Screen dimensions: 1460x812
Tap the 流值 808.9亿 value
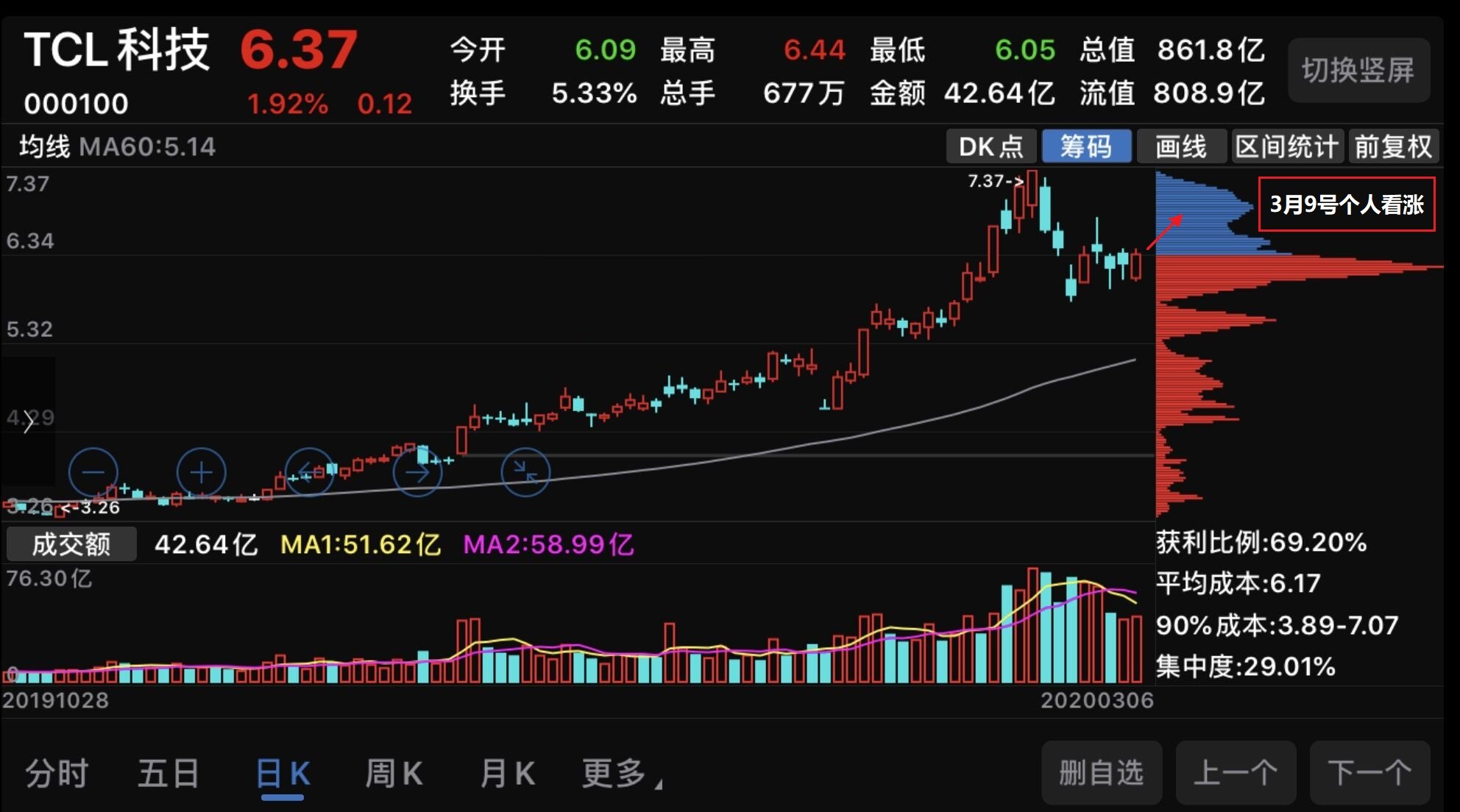tap(1208, 93)
